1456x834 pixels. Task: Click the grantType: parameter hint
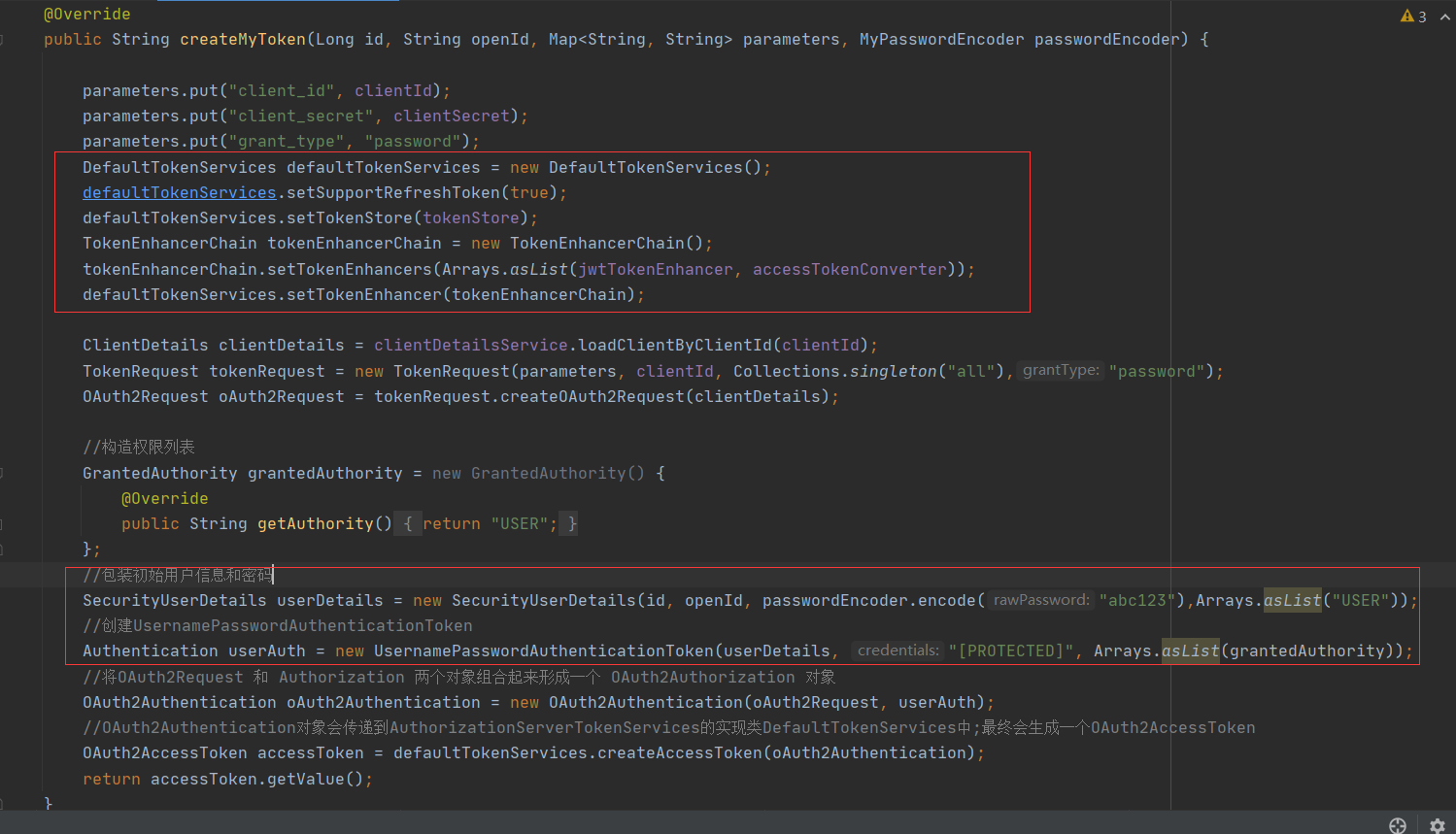tap(1061, 370)
